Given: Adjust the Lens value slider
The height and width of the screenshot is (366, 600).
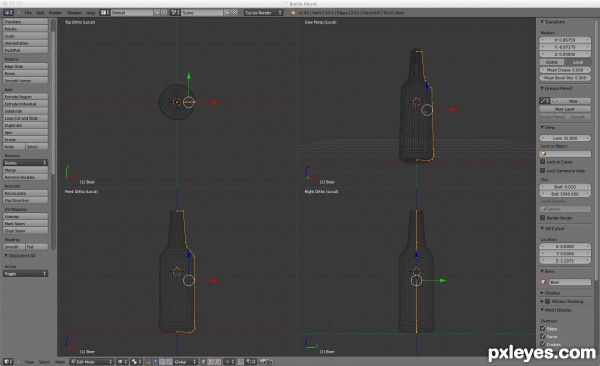Looking at the screenshot, I should pos(565,138).
